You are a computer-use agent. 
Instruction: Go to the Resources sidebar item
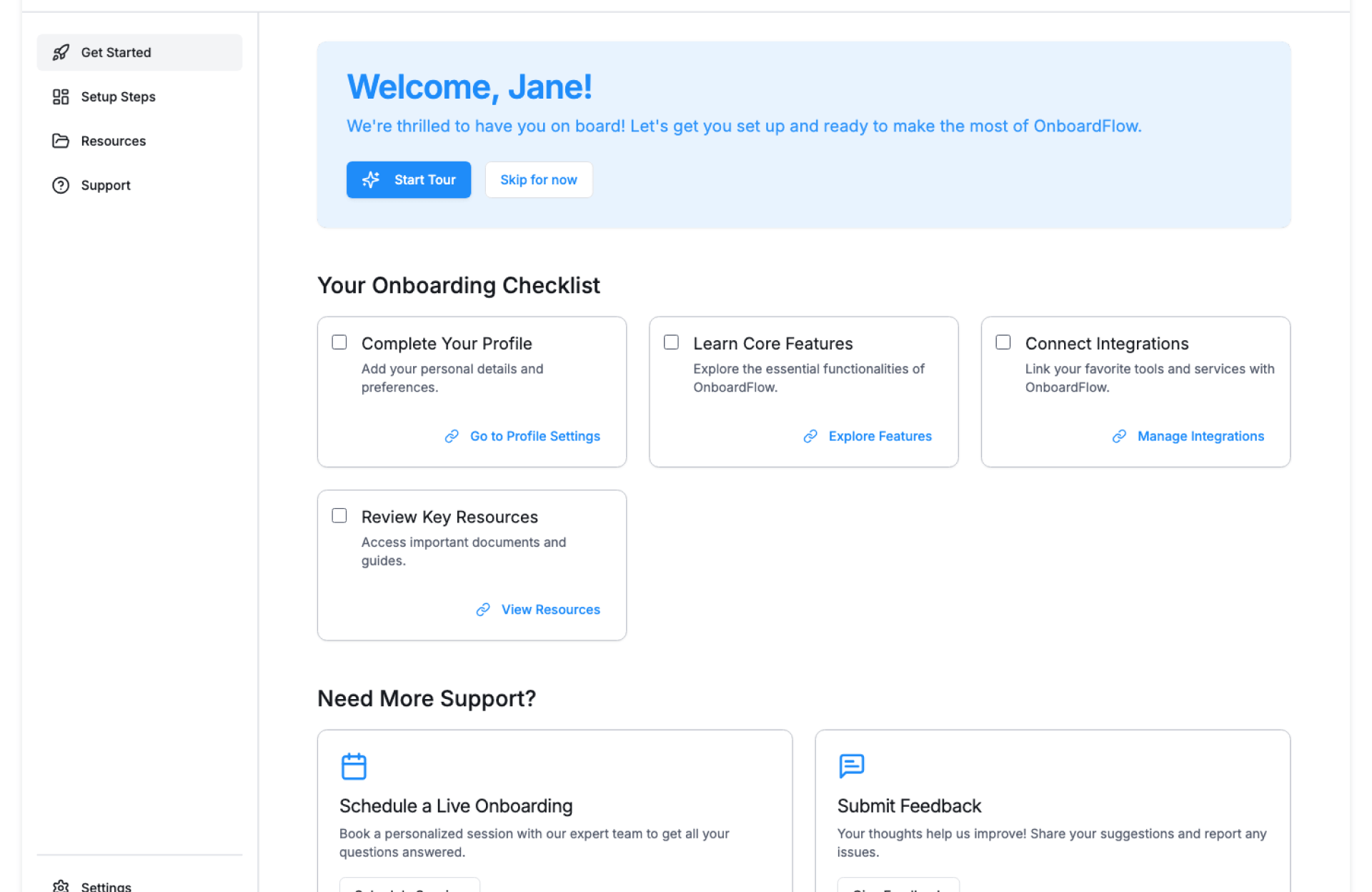coord(113,141)
